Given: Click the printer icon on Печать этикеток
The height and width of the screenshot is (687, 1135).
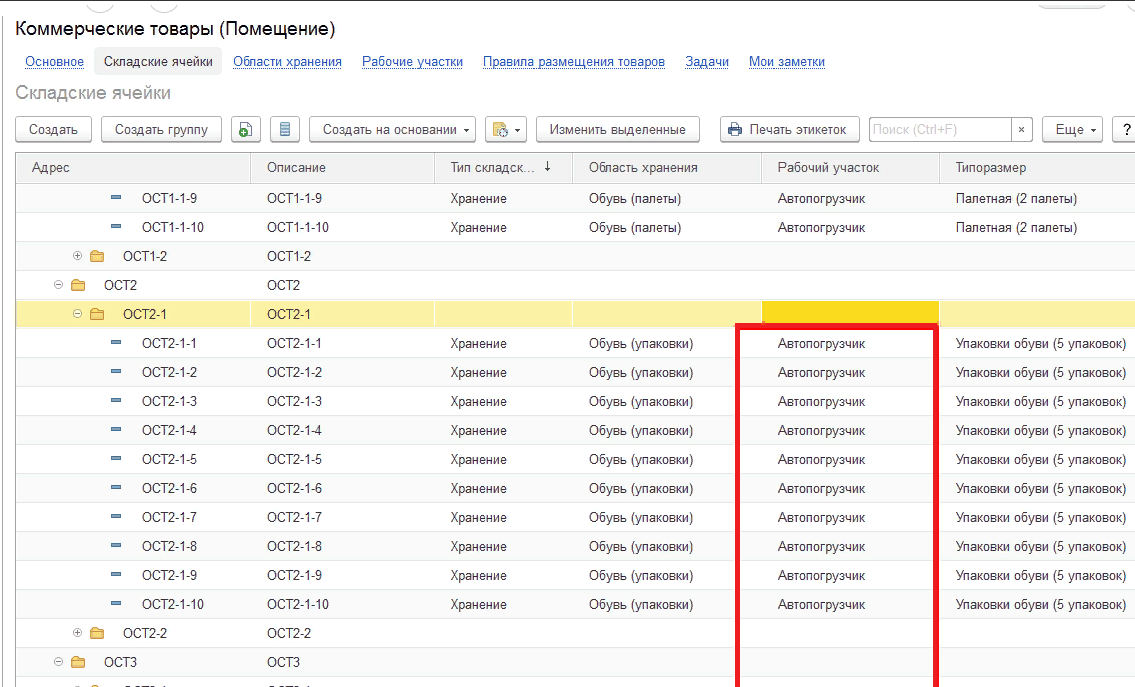Looking at the screenshot, I should [x=735, y=129].
